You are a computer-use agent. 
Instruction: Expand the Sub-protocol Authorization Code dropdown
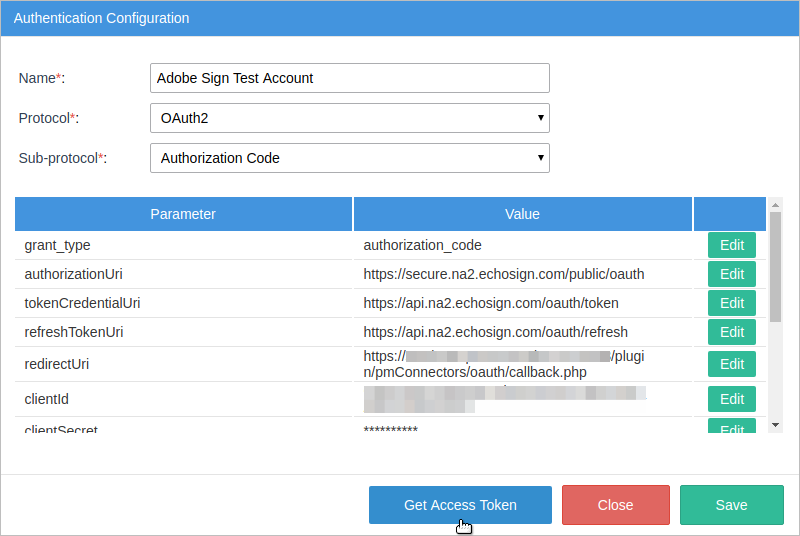[349, 158]
